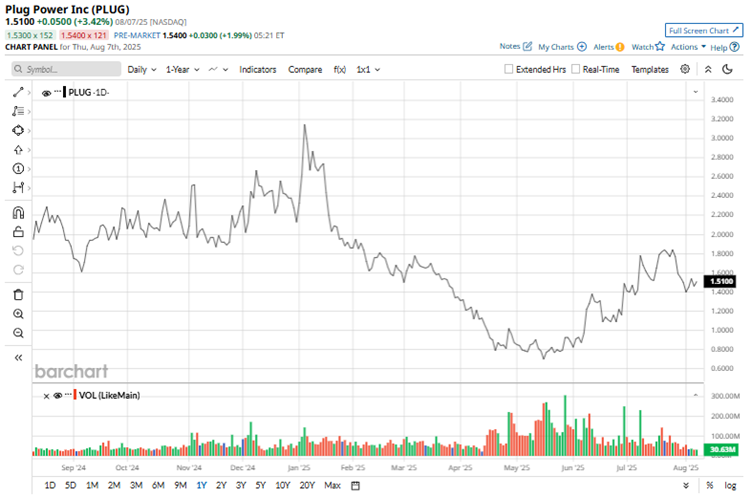Toggle lock drawings padlock icon
This screenshot has height=498, width=752.
point(18,232)
